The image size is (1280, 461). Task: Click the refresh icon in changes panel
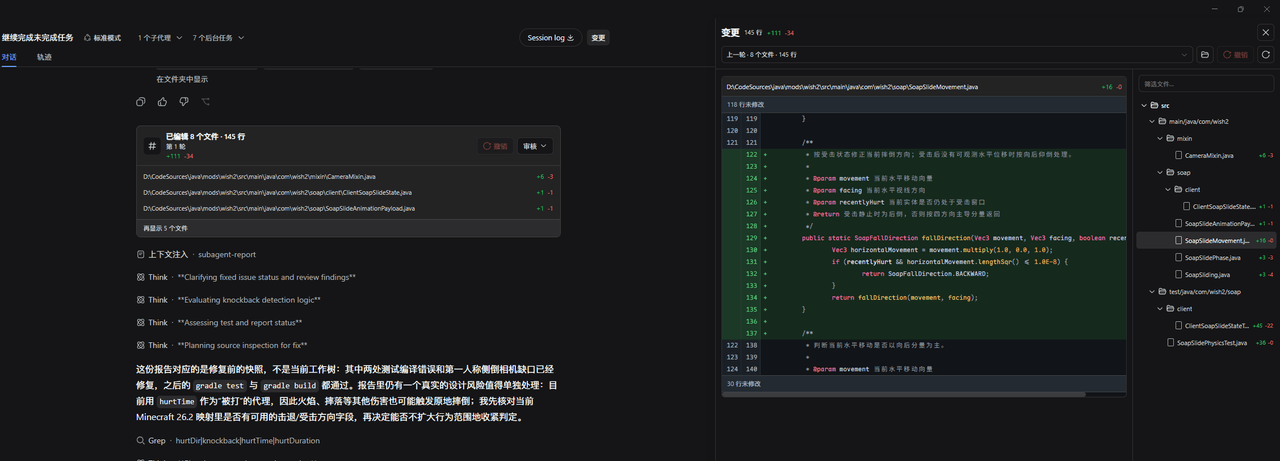coord(1265,54)
